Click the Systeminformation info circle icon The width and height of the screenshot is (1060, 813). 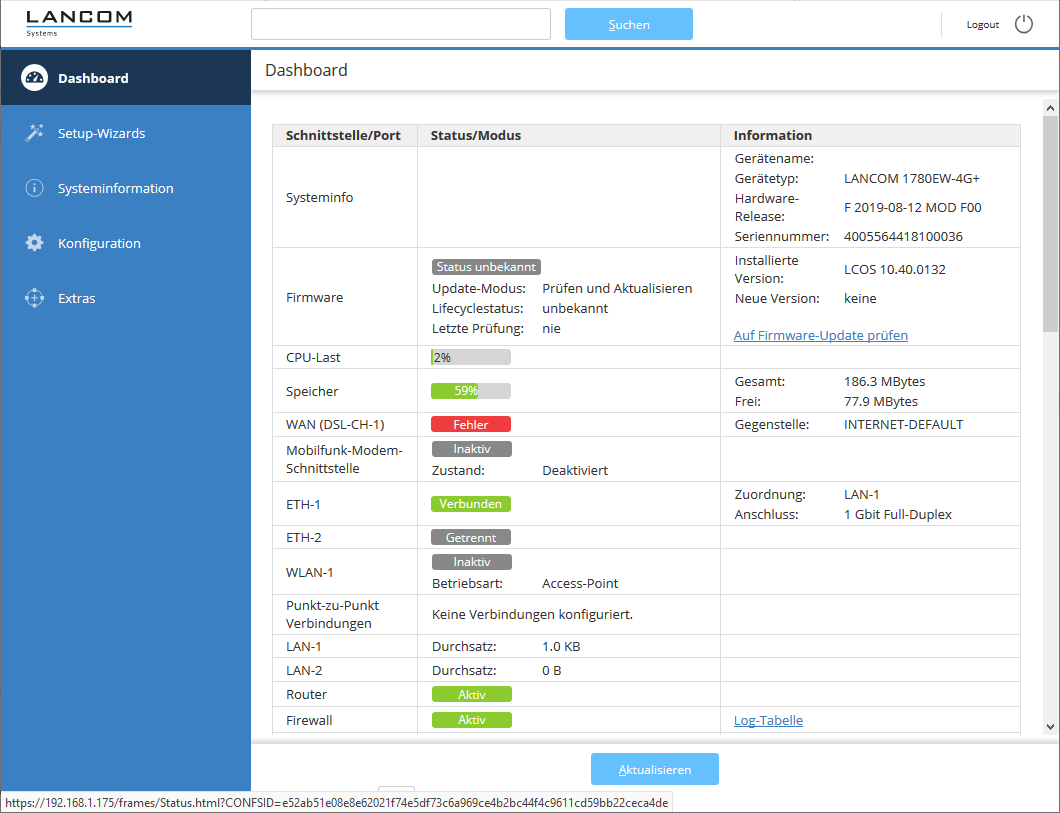click(34, 188)
